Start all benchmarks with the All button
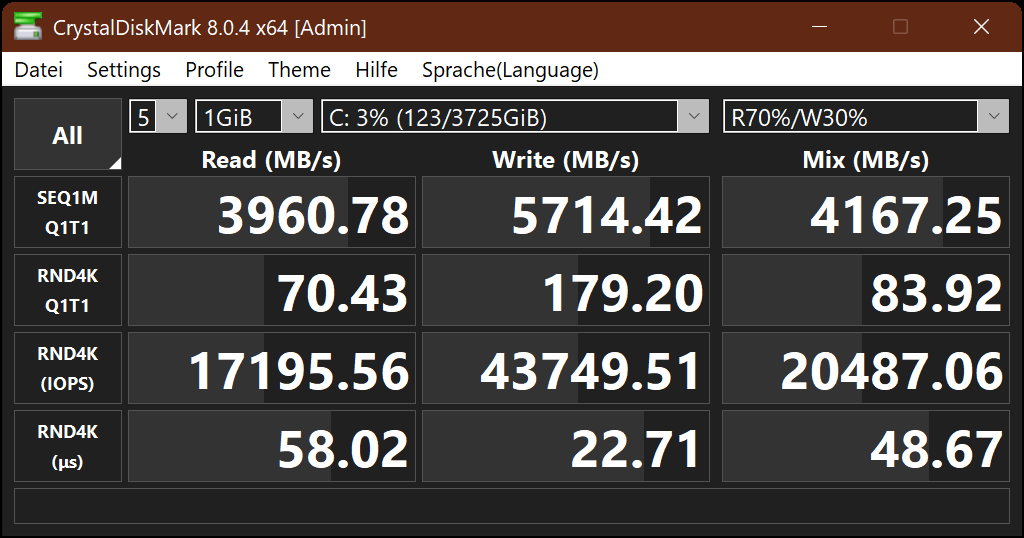The height and width of the screenshot is (538, 1024). [68, 134]
